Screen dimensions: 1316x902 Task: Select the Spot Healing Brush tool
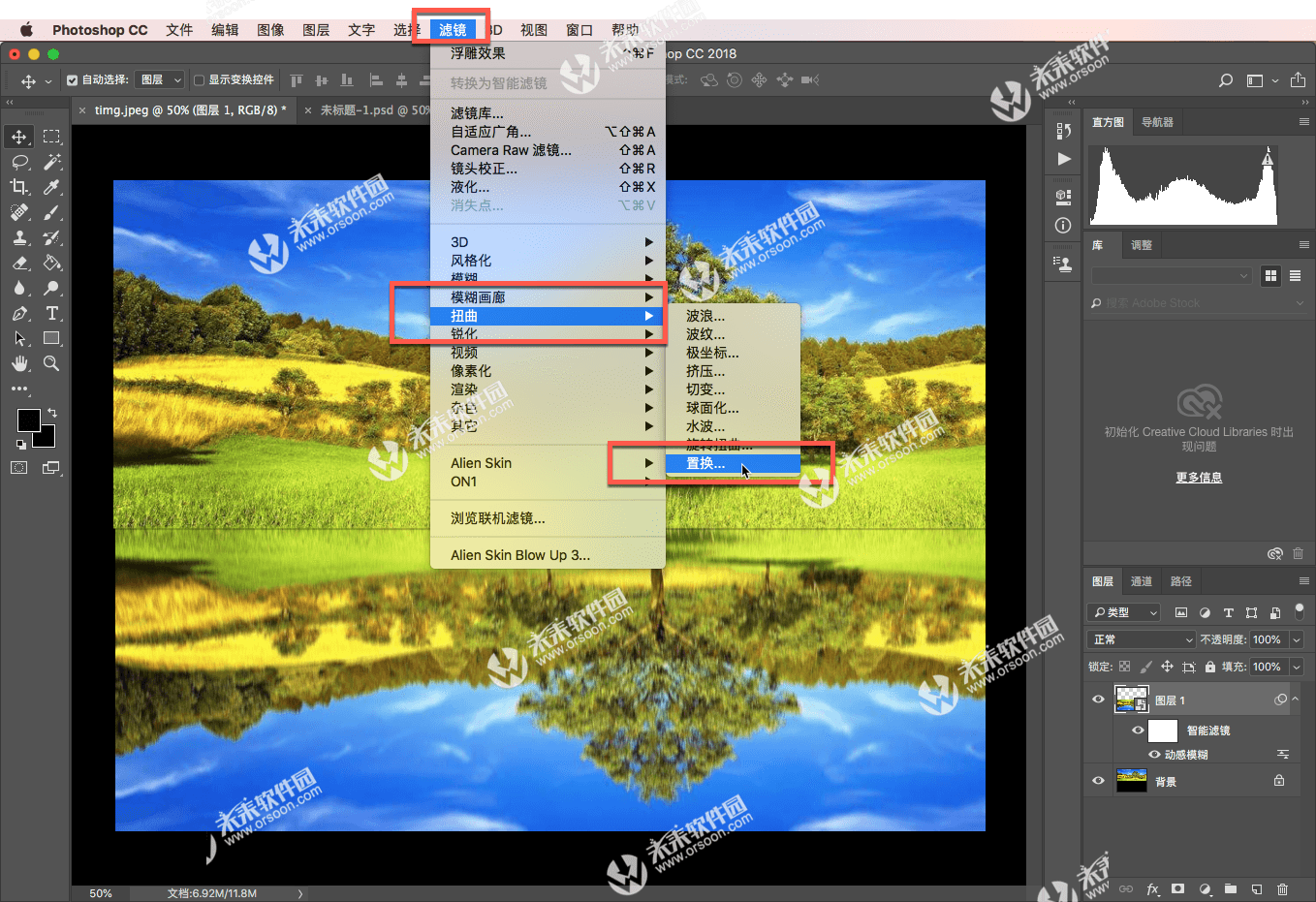tap(19, 212)
